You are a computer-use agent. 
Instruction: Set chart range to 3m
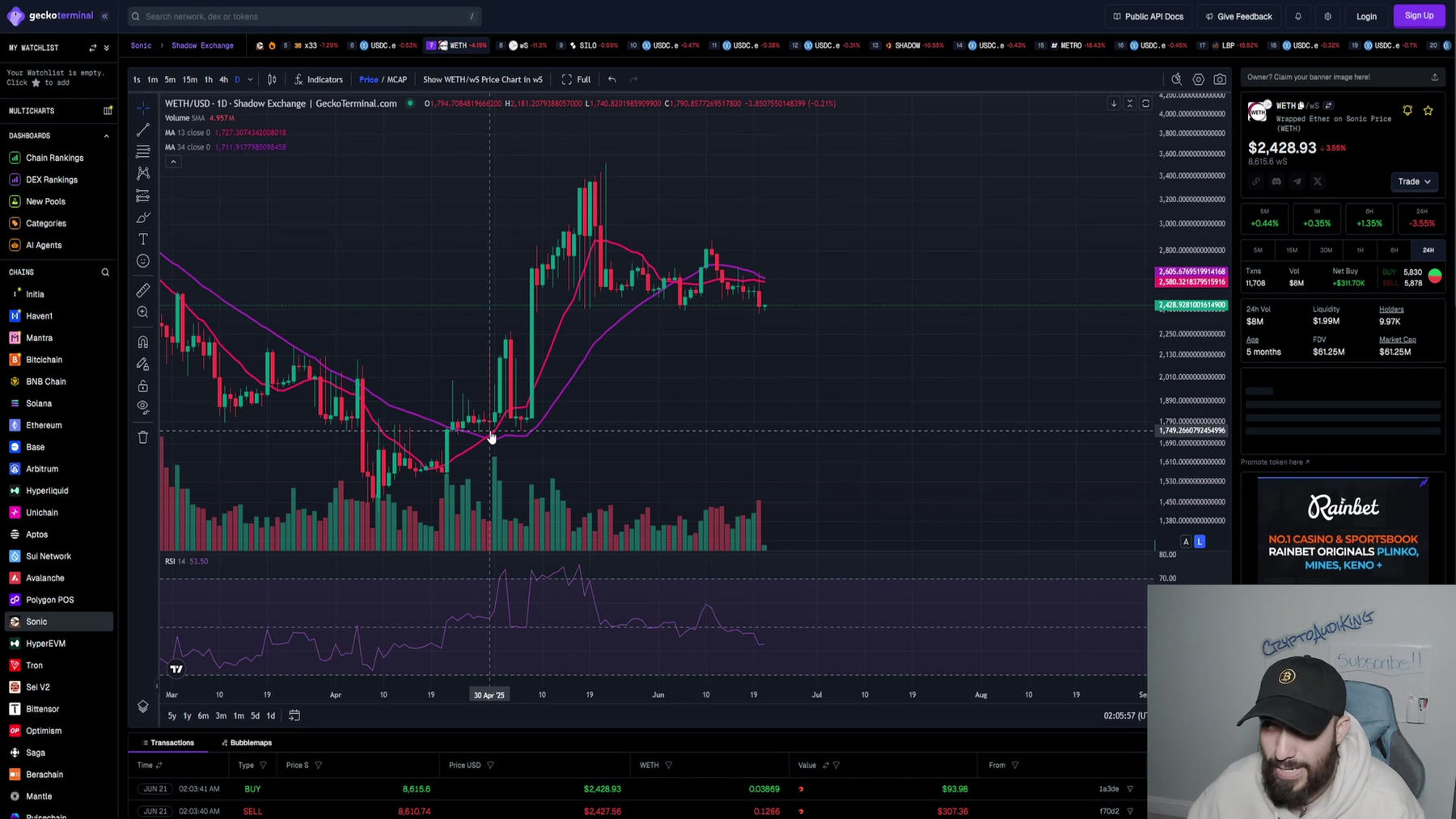(221, 716)
